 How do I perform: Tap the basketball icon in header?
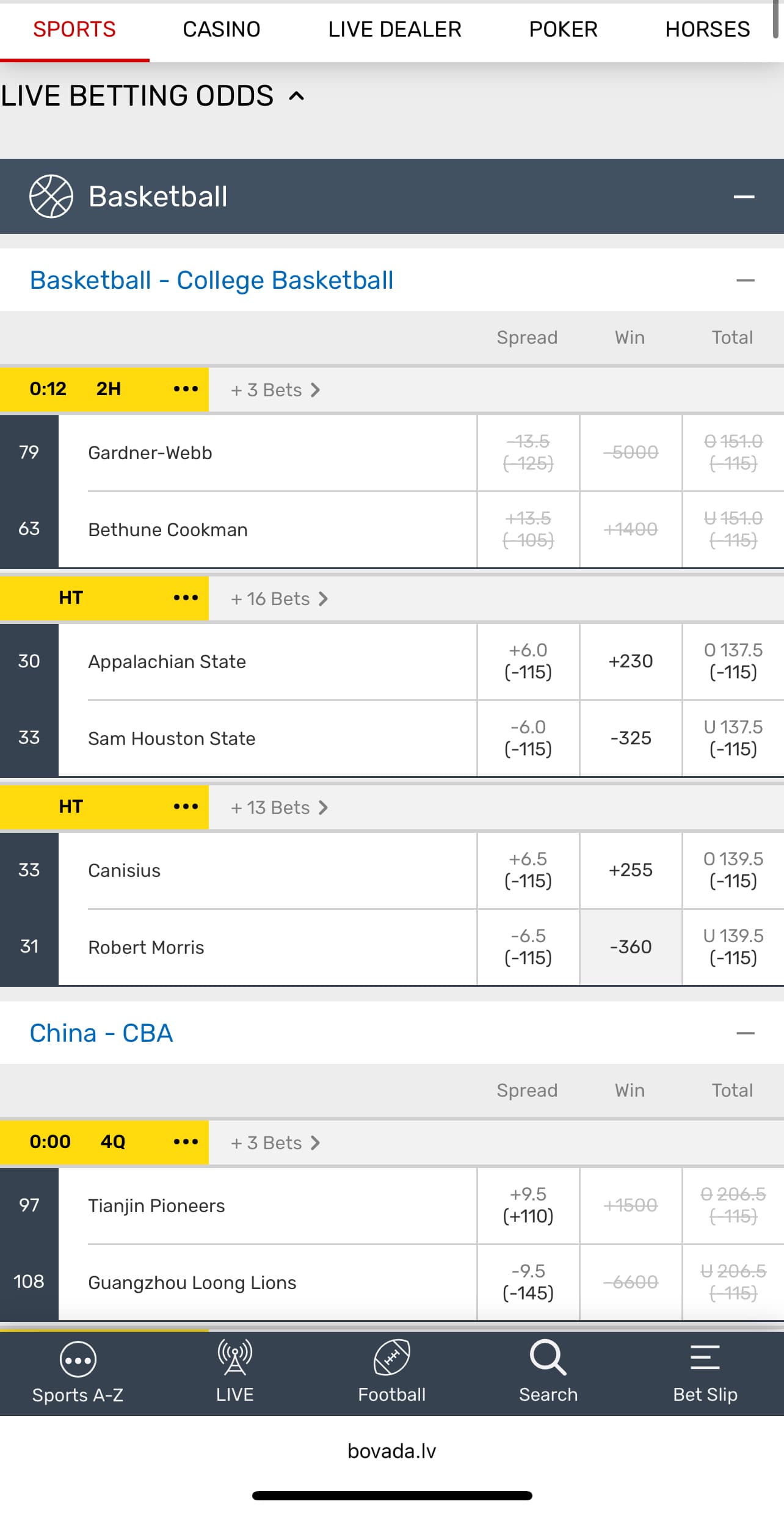click(51, 197)
